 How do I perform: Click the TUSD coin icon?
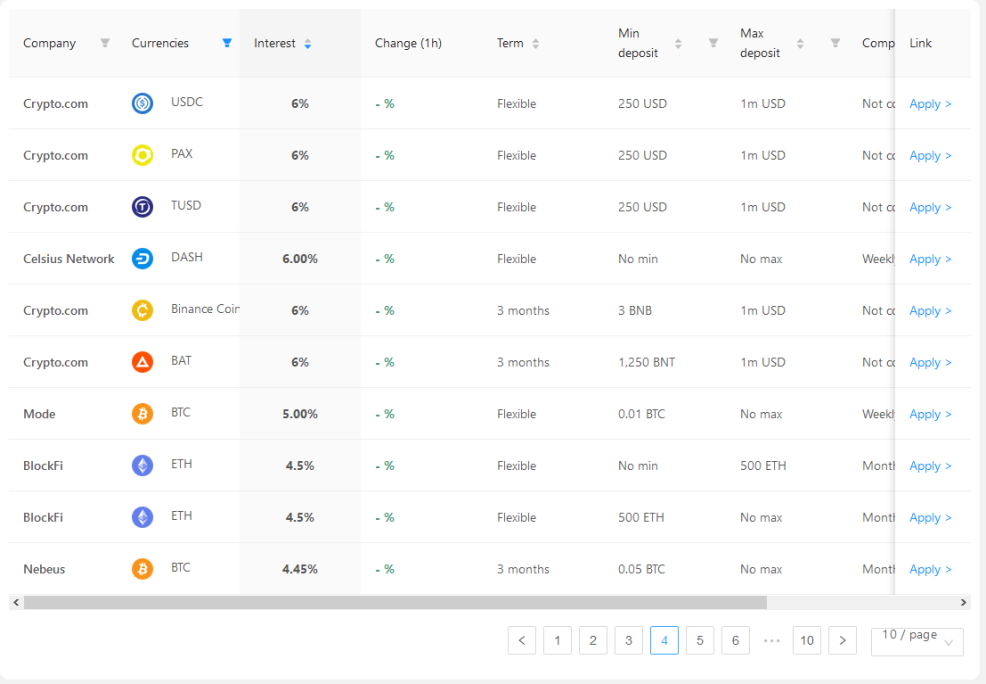(142, 207)
